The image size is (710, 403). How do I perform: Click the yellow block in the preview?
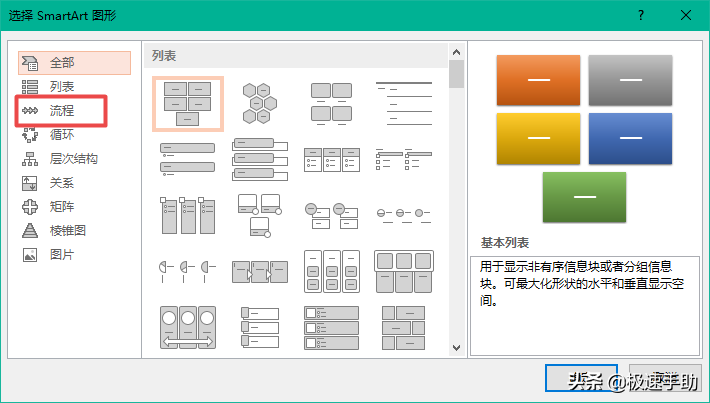coord(538,139)
